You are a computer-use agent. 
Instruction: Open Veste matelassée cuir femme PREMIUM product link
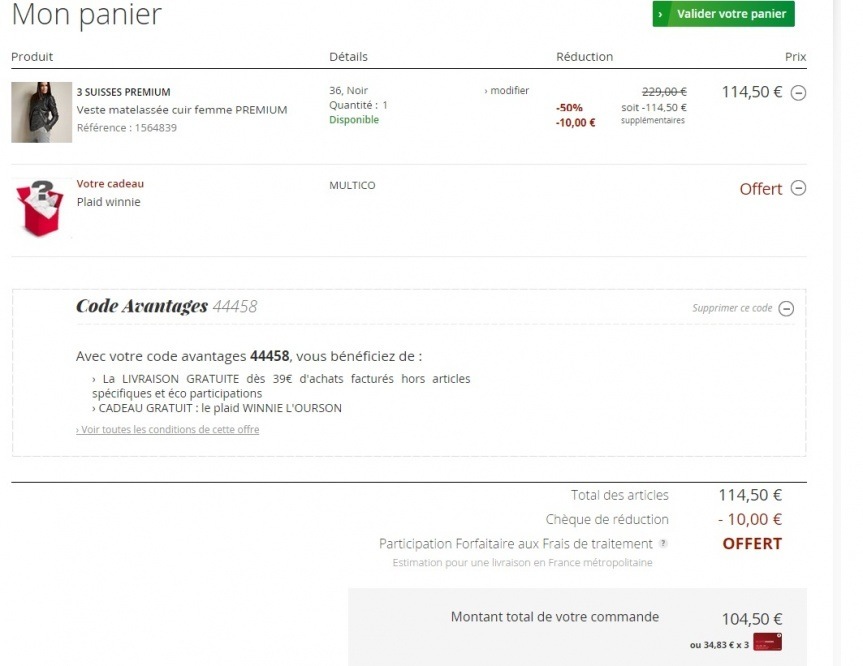(x=182, y=110)
